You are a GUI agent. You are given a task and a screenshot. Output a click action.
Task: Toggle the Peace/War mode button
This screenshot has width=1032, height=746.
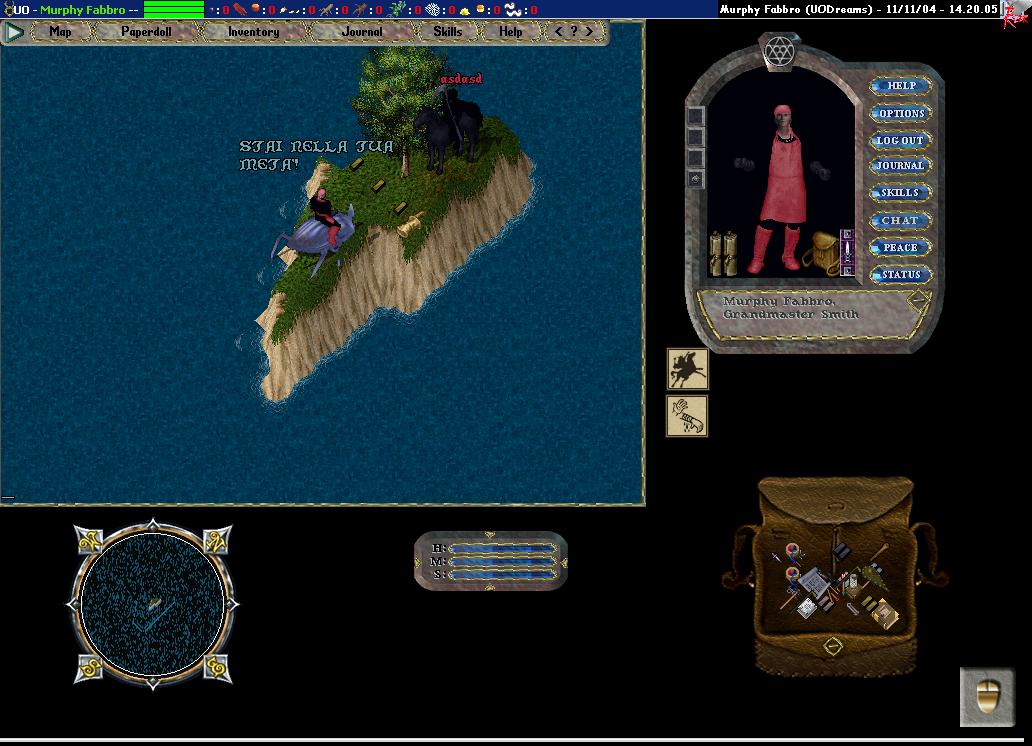click(900, 247)
